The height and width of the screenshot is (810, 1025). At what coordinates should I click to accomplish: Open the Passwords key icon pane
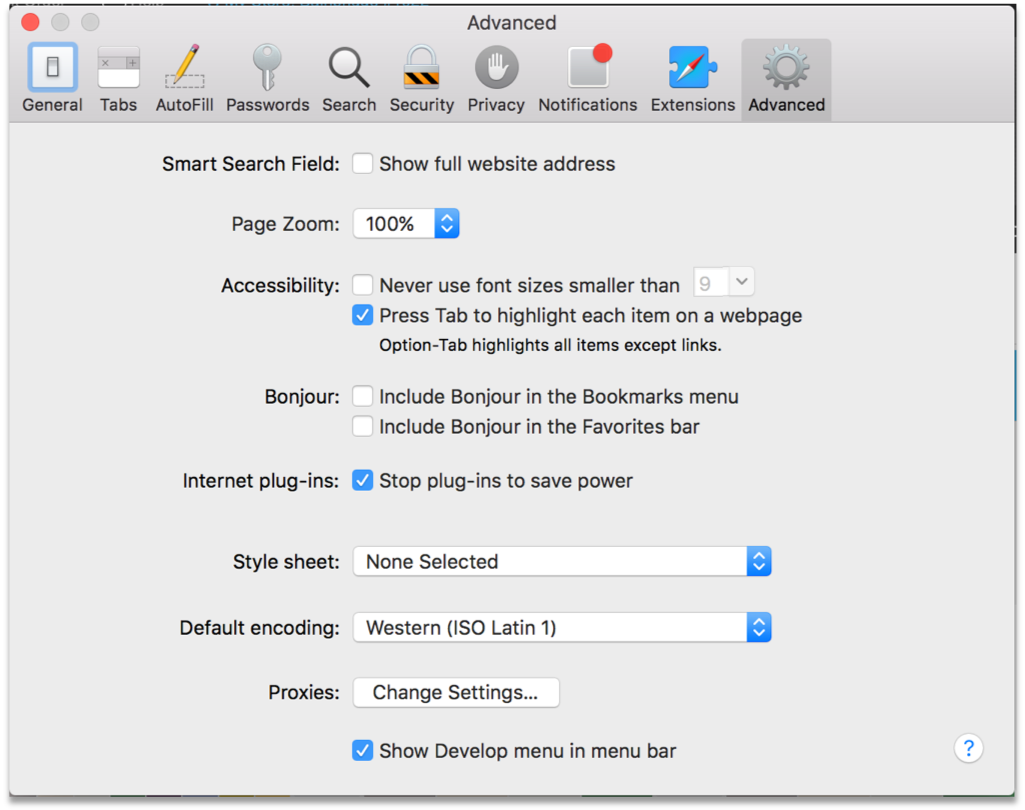[267, 79]
